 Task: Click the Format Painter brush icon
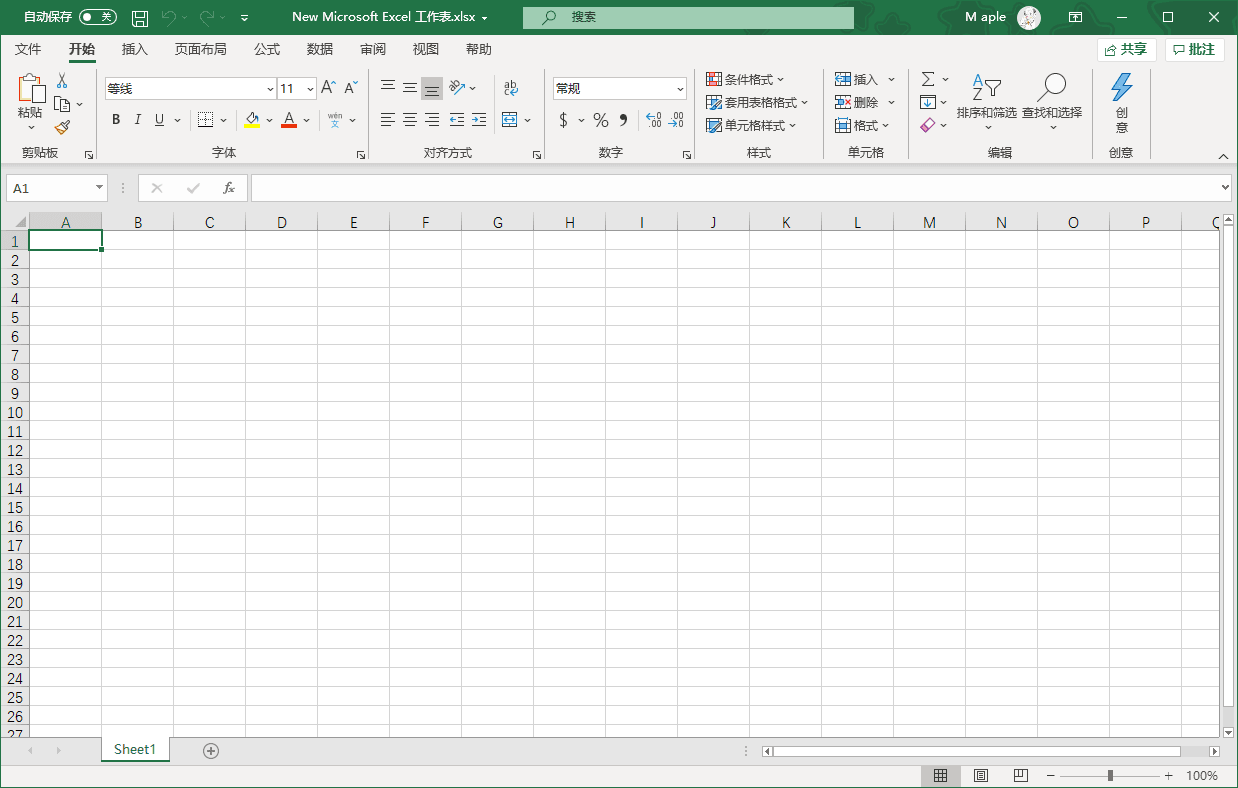(x=62, y=128)
